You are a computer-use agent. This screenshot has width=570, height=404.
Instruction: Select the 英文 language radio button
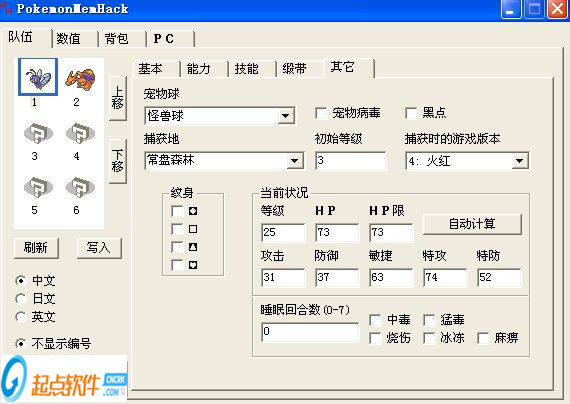point(20,317)
